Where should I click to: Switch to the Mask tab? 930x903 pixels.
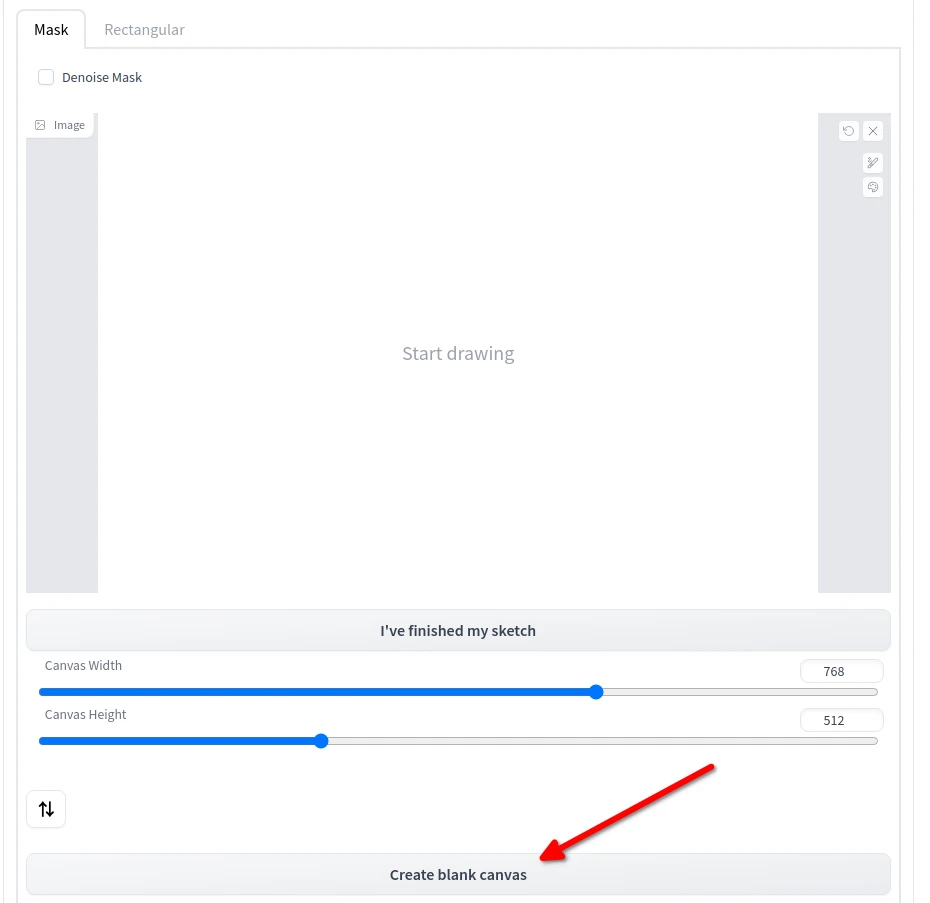tap(51, 30)
